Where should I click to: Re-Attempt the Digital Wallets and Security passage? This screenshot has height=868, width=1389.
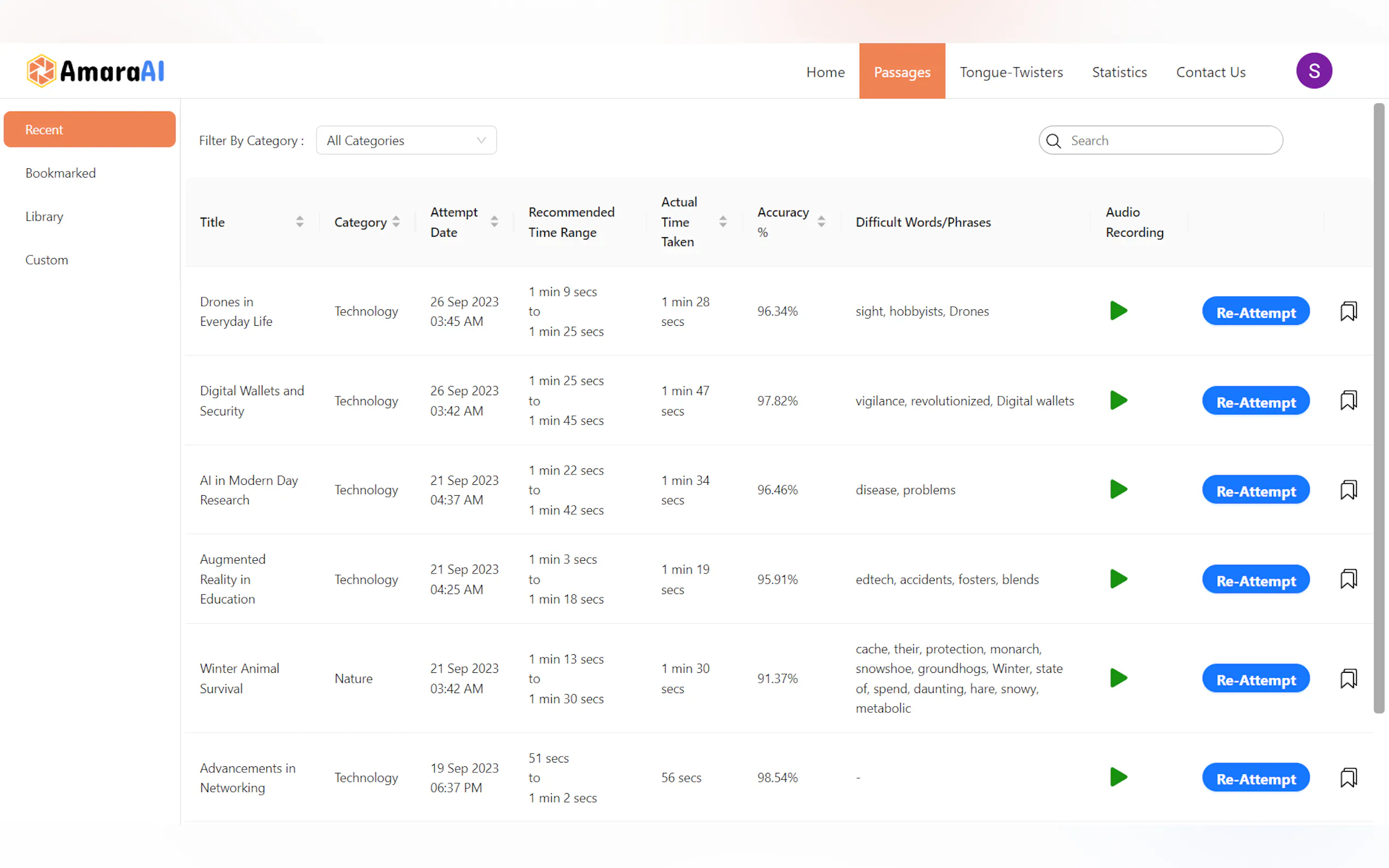pyautogui.click(x=1255, y=401)
